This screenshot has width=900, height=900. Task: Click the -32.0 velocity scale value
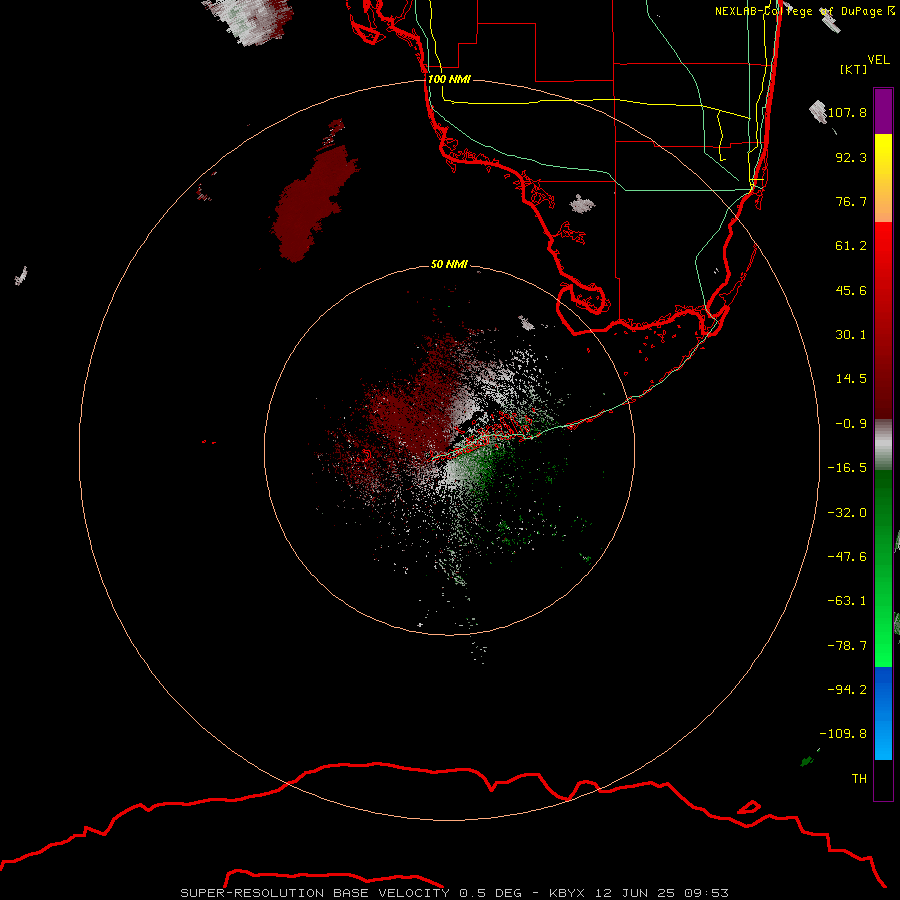click(847, 513)
